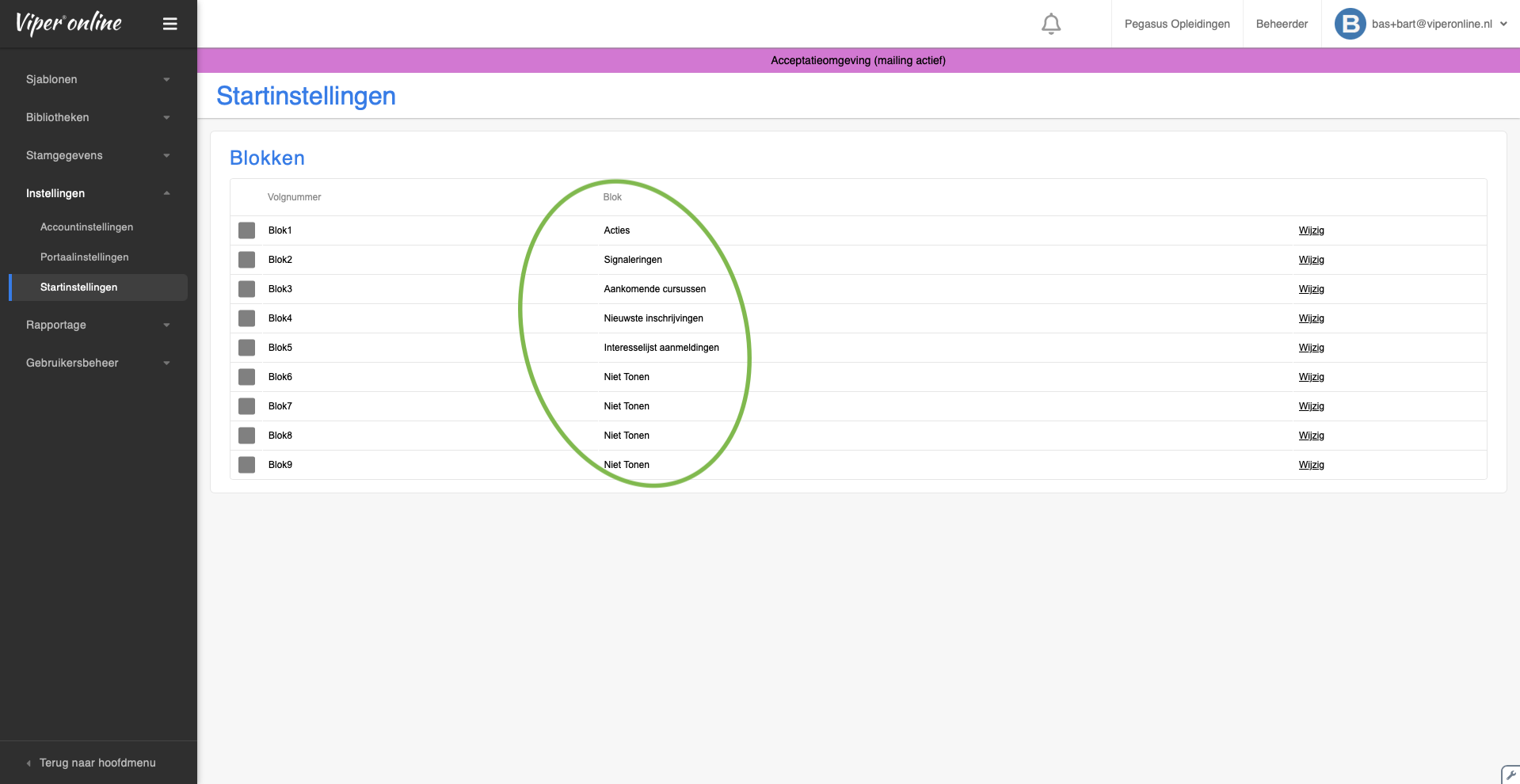Click the gray square icon for Blok5

247,348
